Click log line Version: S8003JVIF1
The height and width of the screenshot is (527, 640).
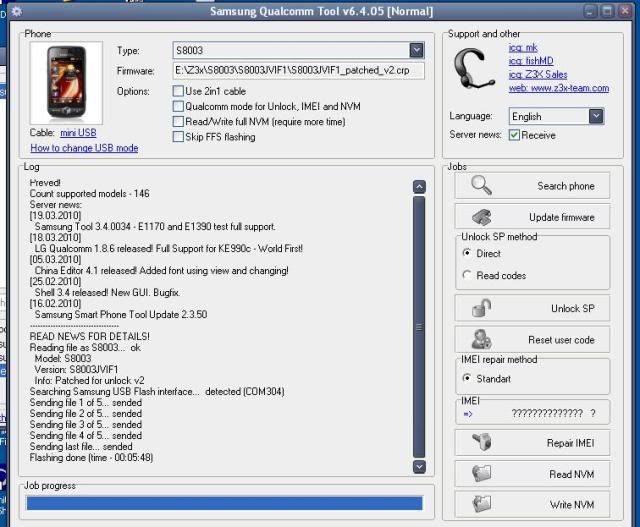76,369
